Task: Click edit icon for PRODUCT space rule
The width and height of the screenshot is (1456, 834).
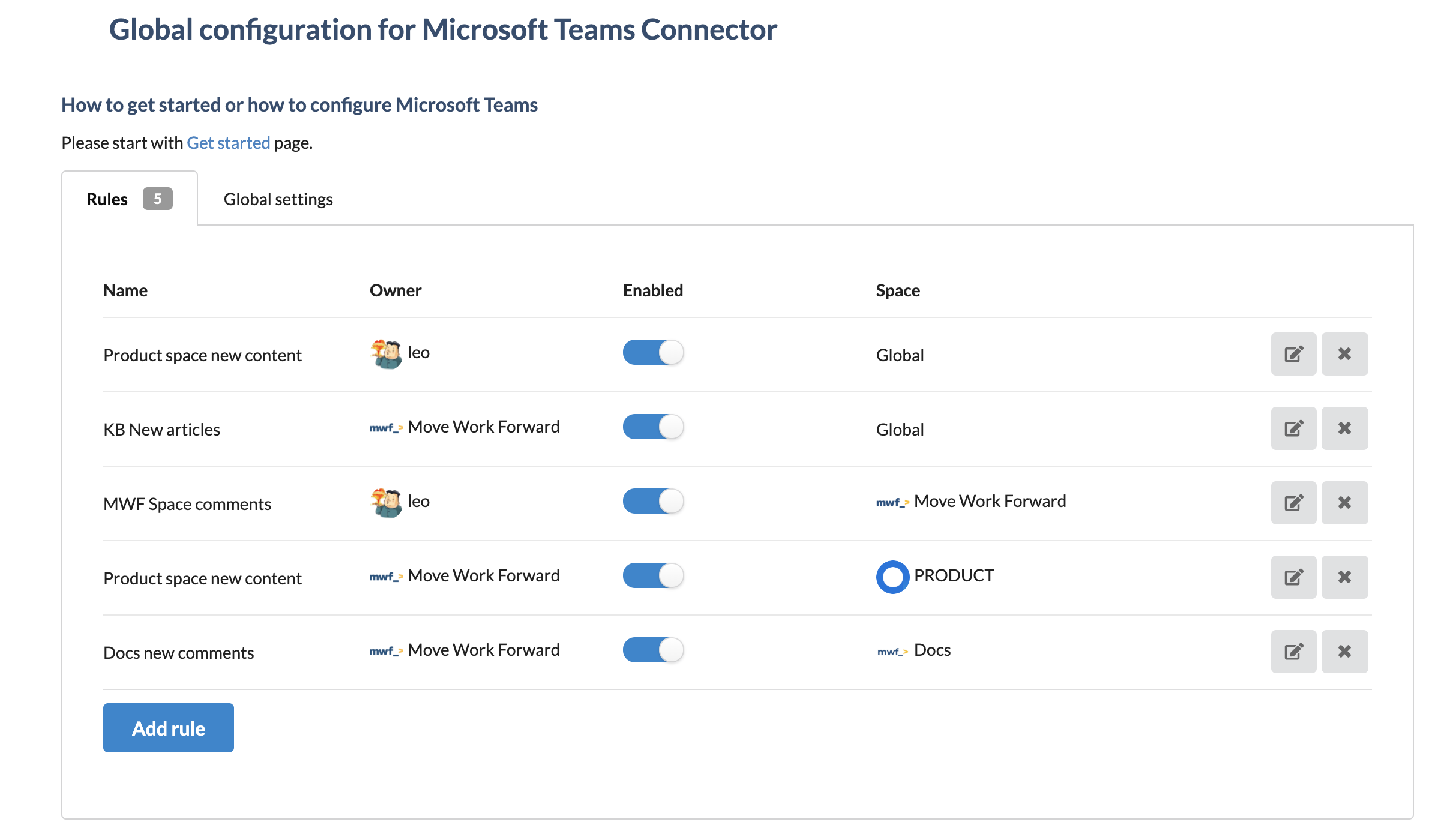Action: (1293, 577)
